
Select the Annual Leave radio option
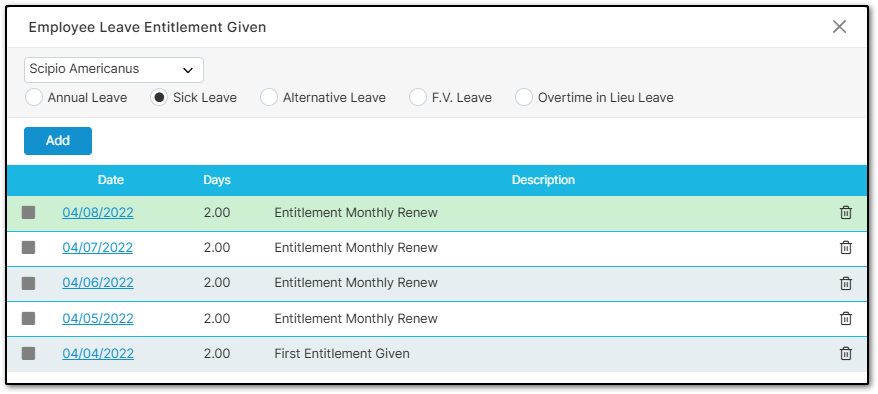tap(34, 97)
